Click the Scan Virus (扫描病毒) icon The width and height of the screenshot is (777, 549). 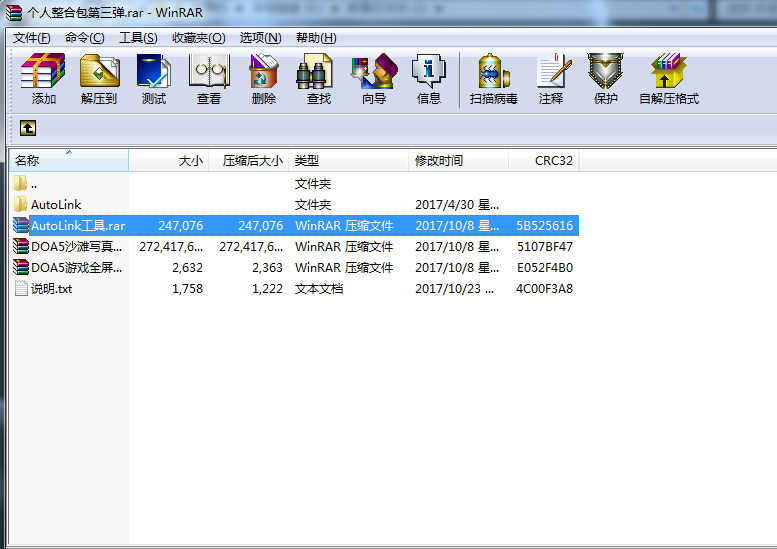tap(494, 71)
